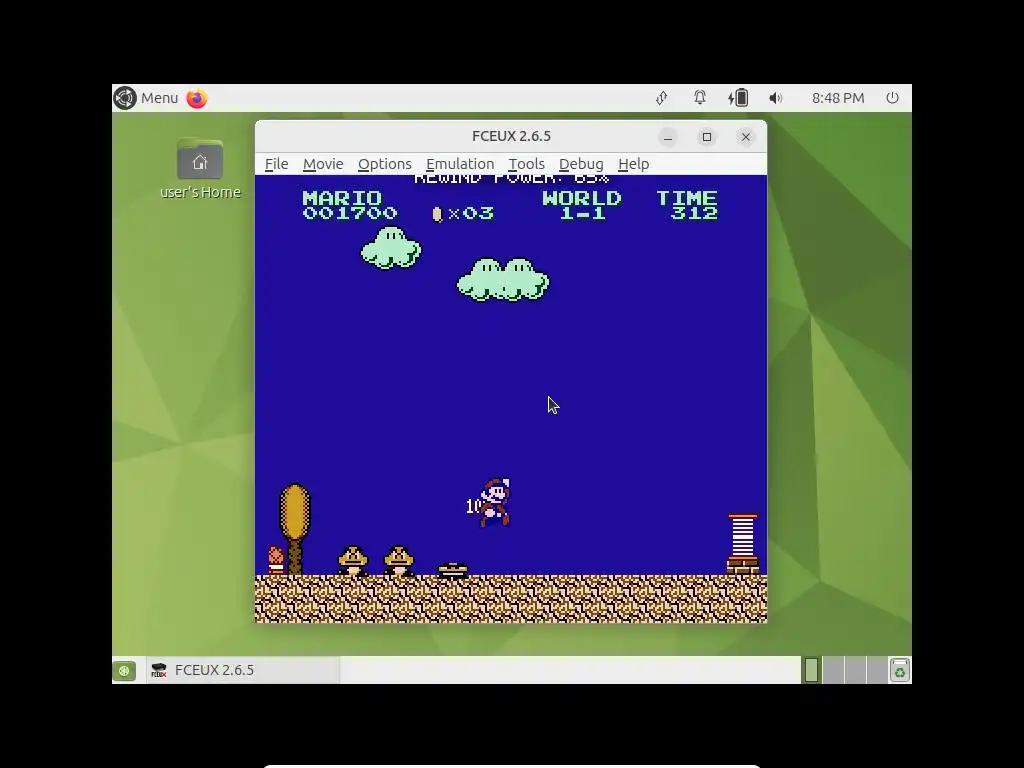Screen dimensions: 1024x768
Task: Open the trash icon in bottom panel
Action: pos(900,671)
